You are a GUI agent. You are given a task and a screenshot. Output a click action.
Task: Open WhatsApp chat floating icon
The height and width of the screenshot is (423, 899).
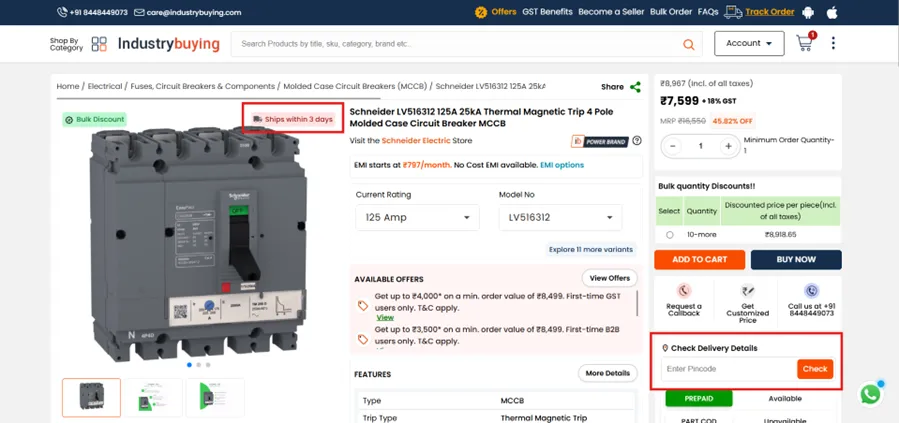[870, 394]
